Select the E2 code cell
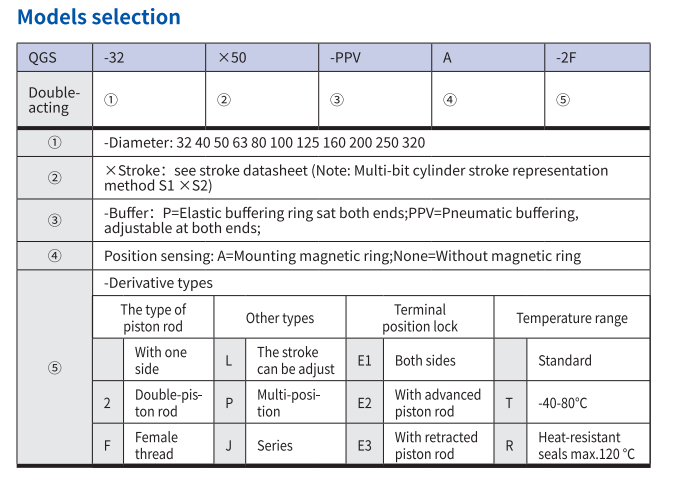 364,403
